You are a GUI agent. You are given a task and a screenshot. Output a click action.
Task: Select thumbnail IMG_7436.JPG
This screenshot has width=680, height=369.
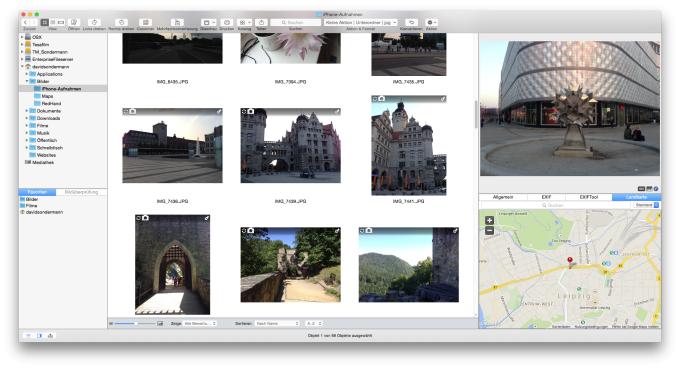pyautogui.click(x=172, y=146)
